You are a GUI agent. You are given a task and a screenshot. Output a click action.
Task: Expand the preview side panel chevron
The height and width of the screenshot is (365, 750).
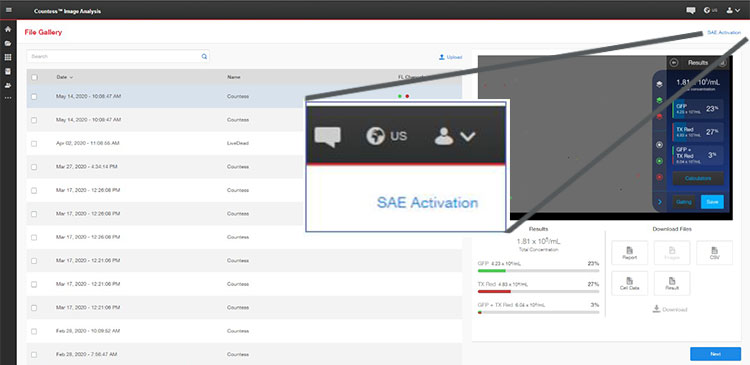(660, 202)
